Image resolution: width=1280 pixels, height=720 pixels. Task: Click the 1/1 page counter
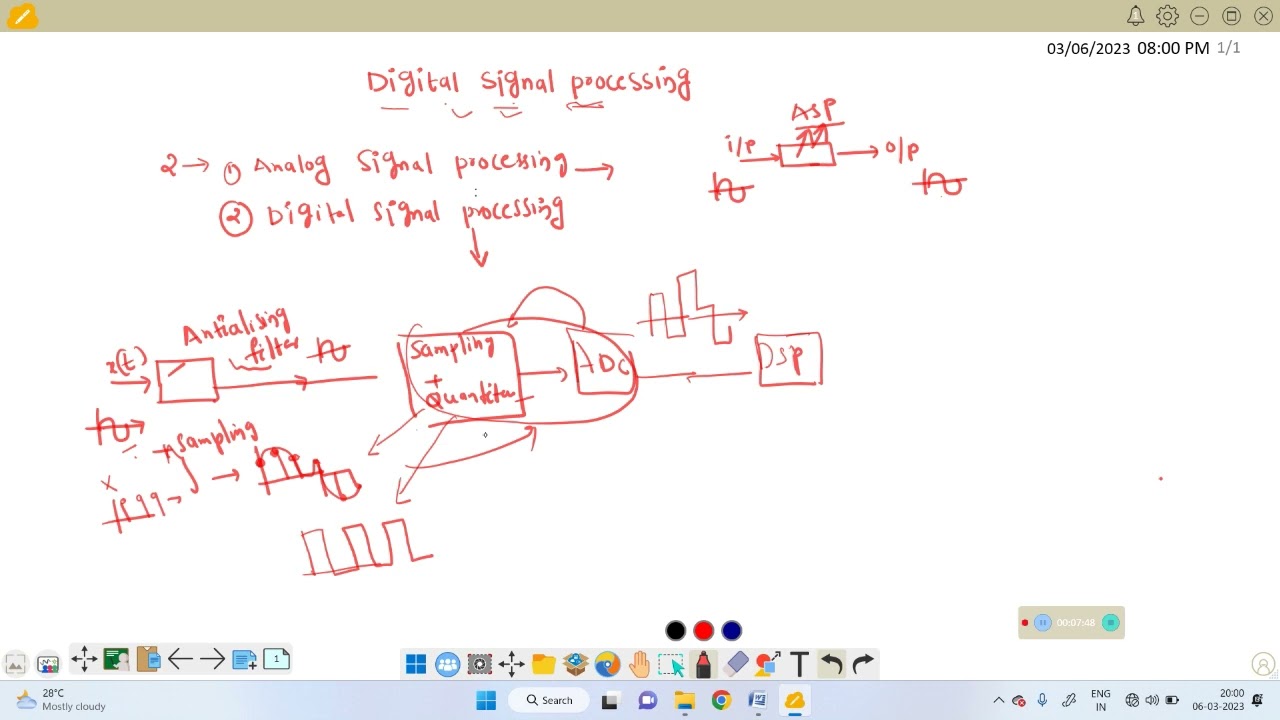1229,48
